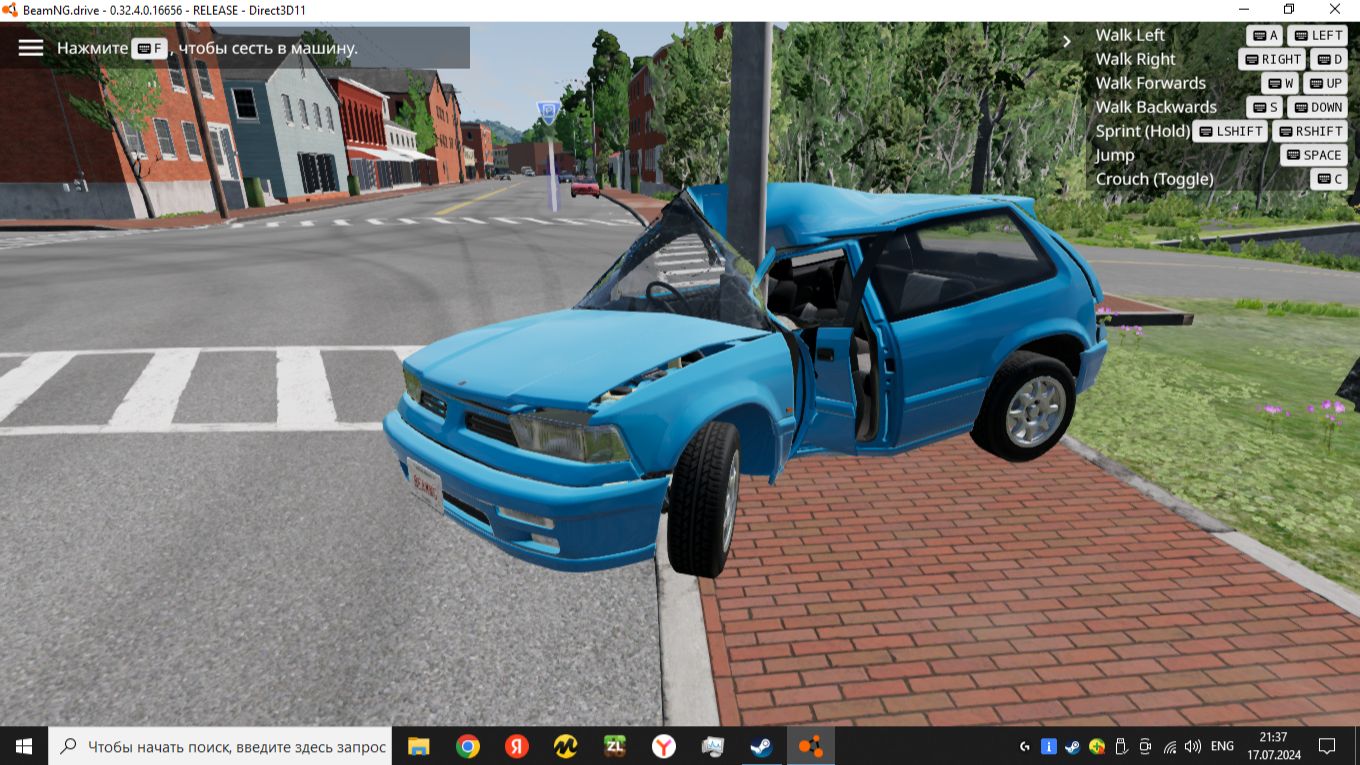
Task: Open the yellow round taskbar app icon
Action: pos(565,746)
